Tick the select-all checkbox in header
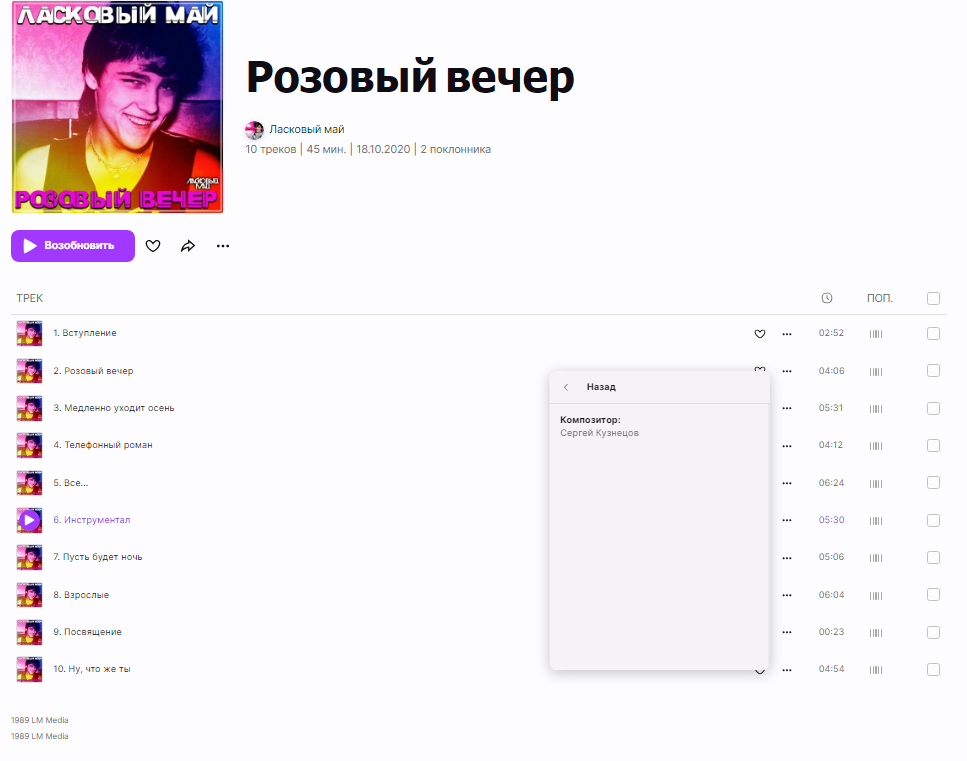 (934, 298)
